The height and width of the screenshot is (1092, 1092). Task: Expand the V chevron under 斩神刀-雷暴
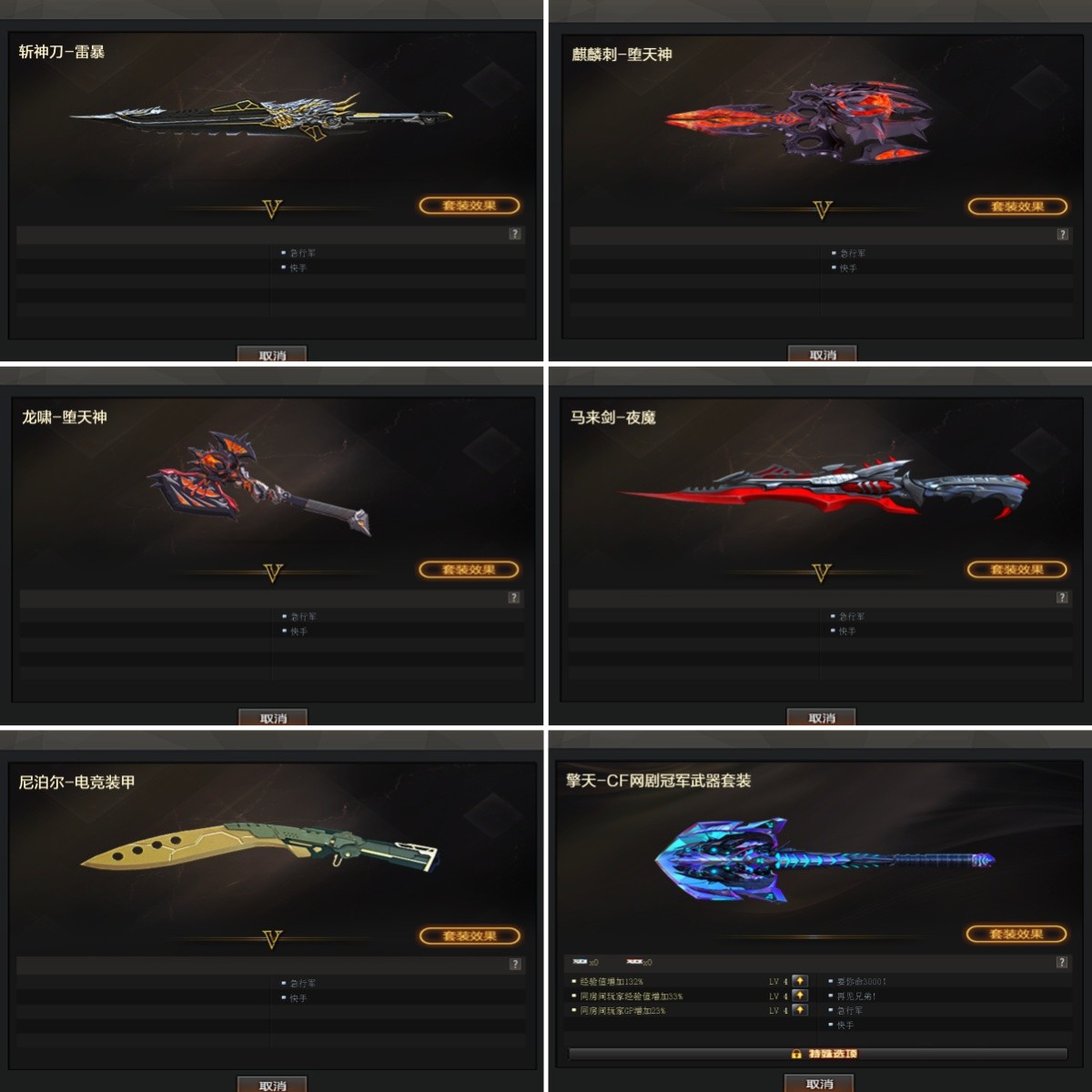coord(271,209)
